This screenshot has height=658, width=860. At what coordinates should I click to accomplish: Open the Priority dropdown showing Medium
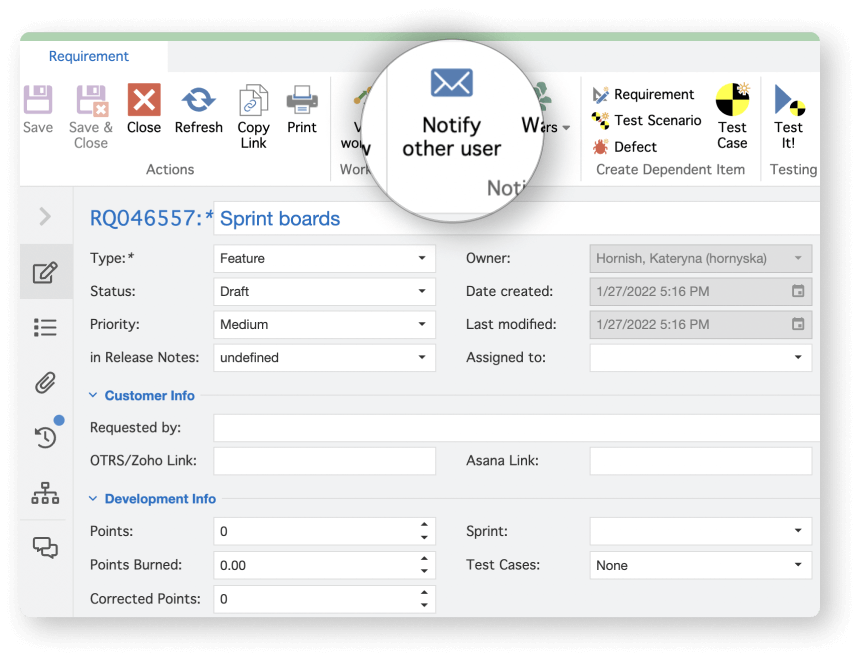(x=324, y=324)
